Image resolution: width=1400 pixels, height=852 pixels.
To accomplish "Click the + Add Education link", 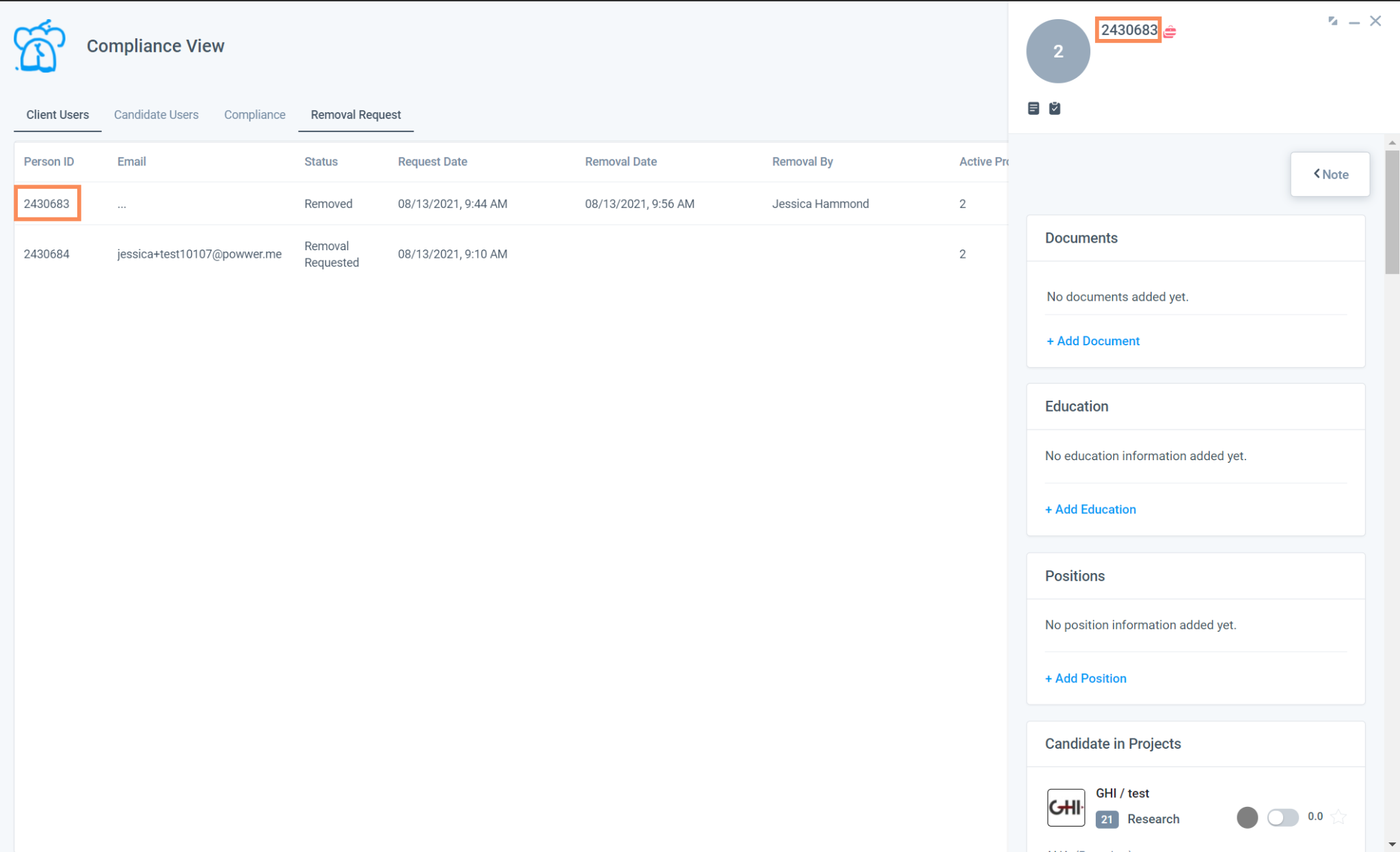I will pyautogui.click(x=1090, y=509).
